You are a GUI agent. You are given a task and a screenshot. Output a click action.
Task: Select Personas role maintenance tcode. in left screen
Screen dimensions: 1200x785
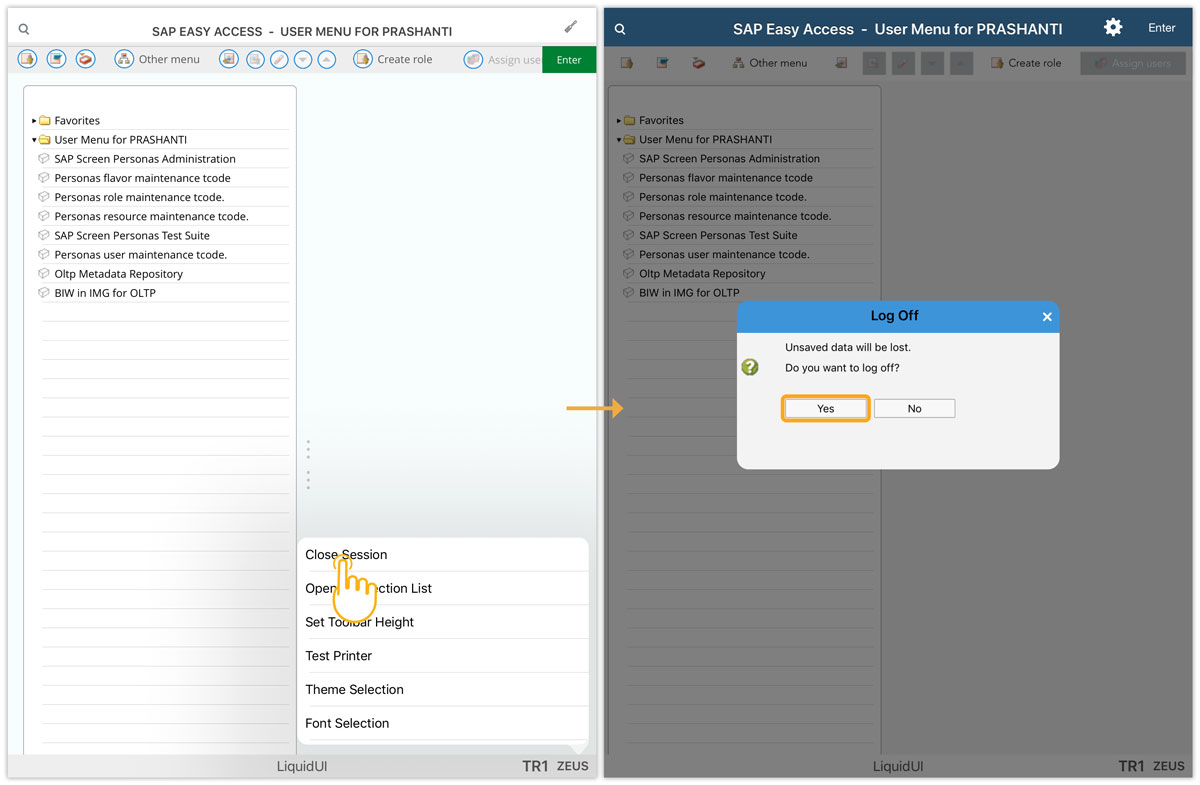tap(140, 197)
